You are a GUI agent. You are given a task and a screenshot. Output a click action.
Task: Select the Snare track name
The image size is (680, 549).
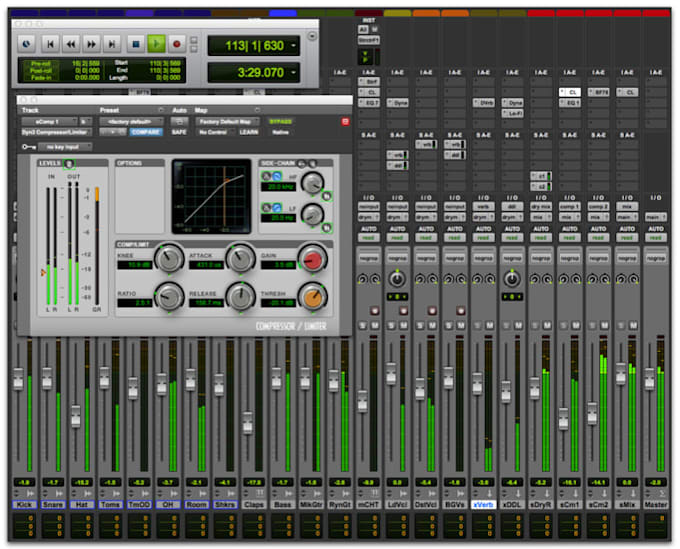click(x=53, y=505)
